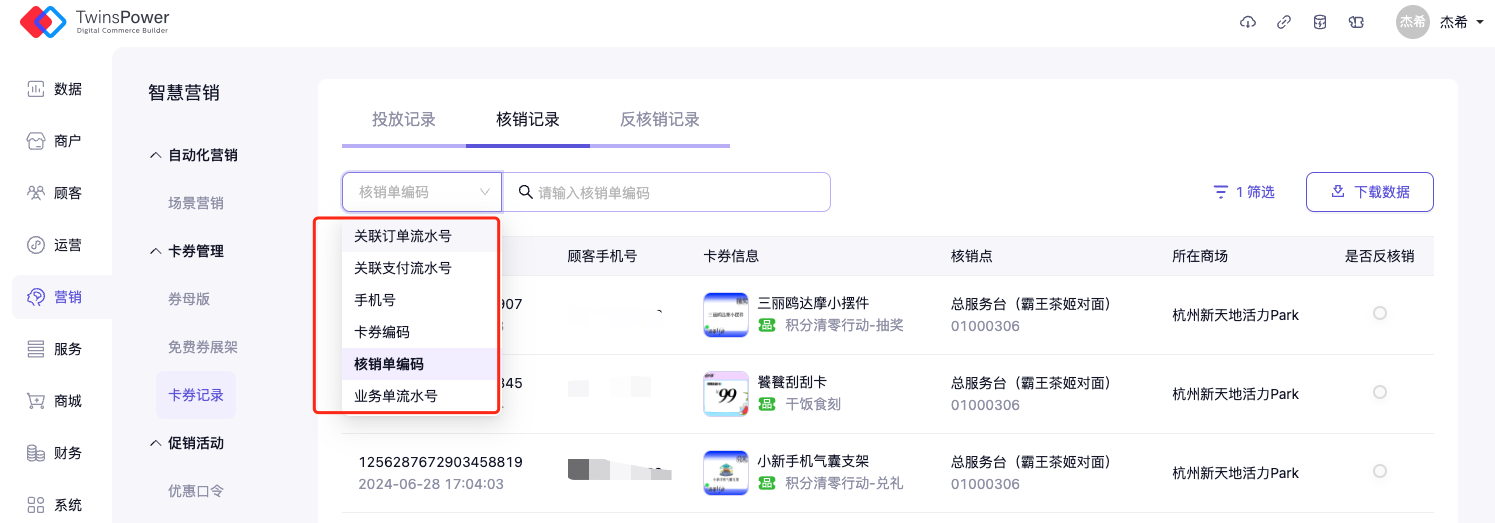Choose 关联订单流水号 from the dropdown list
This screenshot has width=1495, height=523.
click(403, 236)
